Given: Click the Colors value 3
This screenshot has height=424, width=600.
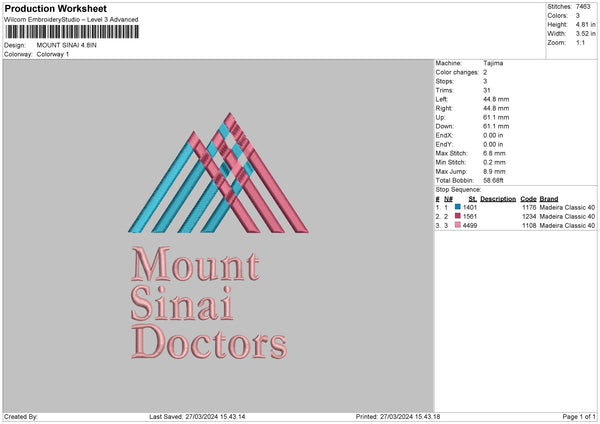Looking at the screenshot, I should pos(577,16).
